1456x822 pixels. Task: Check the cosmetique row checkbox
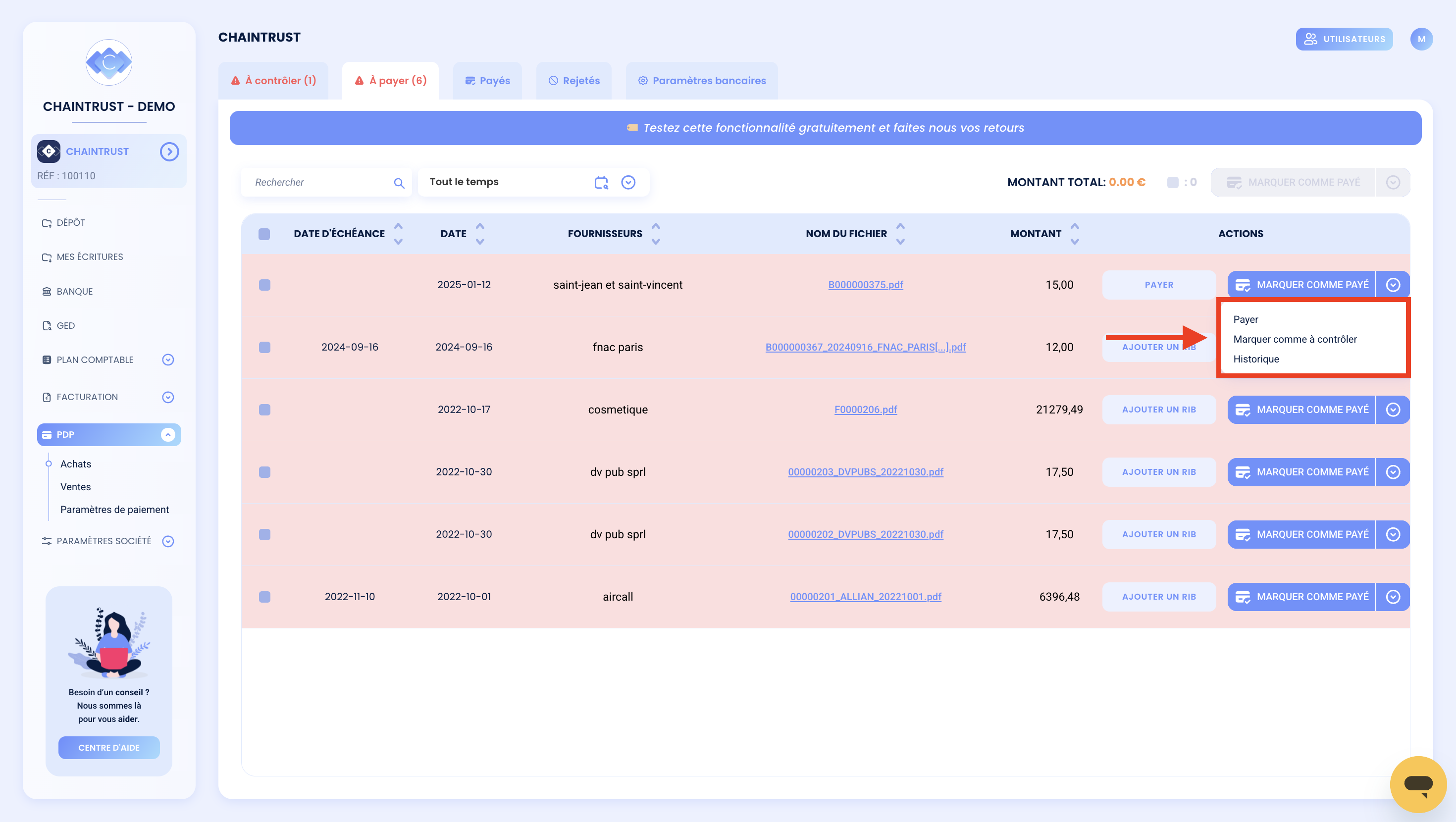click(264, 410)
